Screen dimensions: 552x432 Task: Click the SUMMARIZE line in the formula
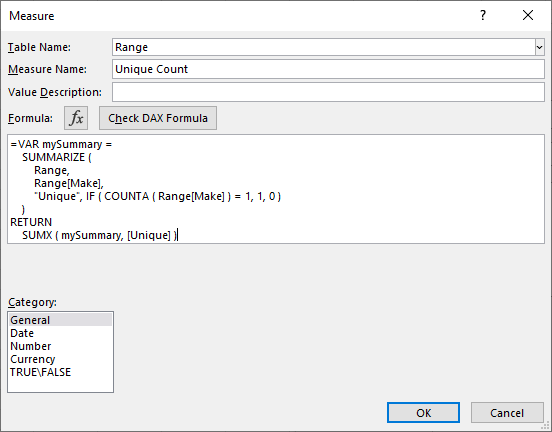[57, 157]
